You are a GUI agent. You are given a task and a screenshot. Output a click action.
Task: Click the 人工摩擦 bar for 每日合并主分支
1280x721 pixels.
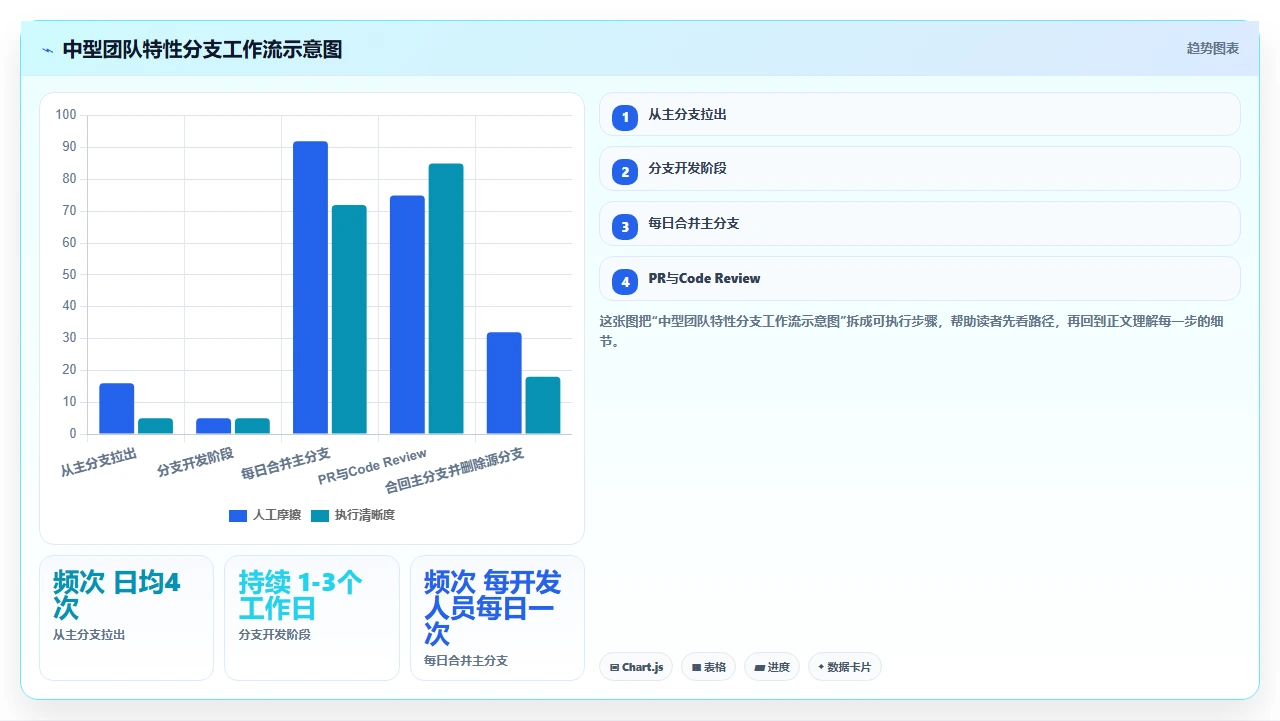[x=310, y=288]
